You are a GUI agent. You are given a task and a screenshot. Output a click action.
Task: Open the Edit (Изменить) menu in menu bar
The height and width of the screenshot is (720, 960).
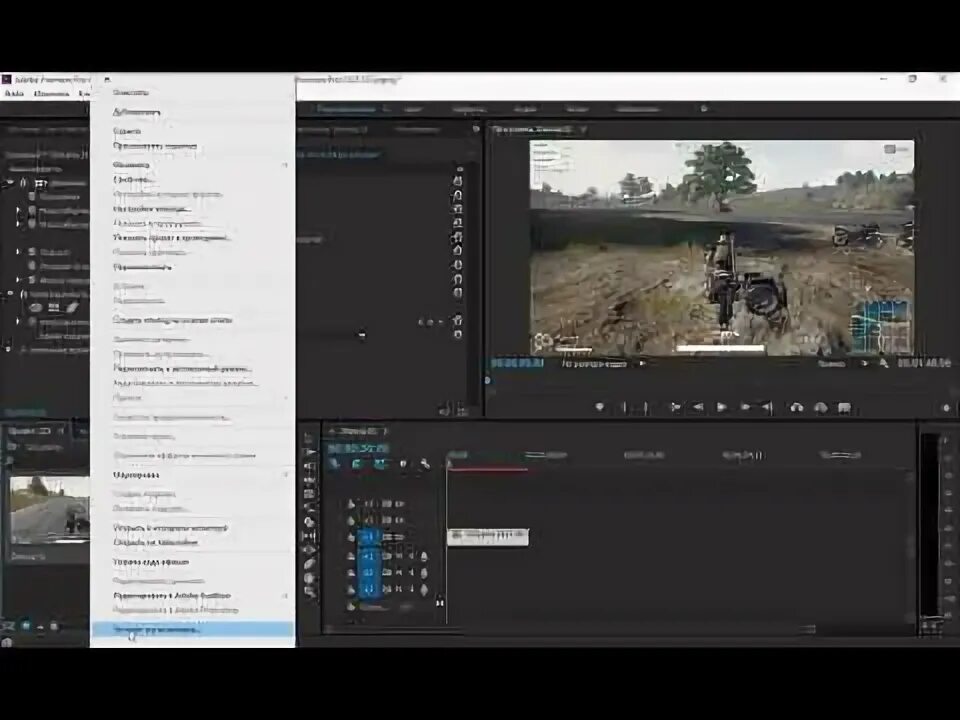(x=51, y=94)
